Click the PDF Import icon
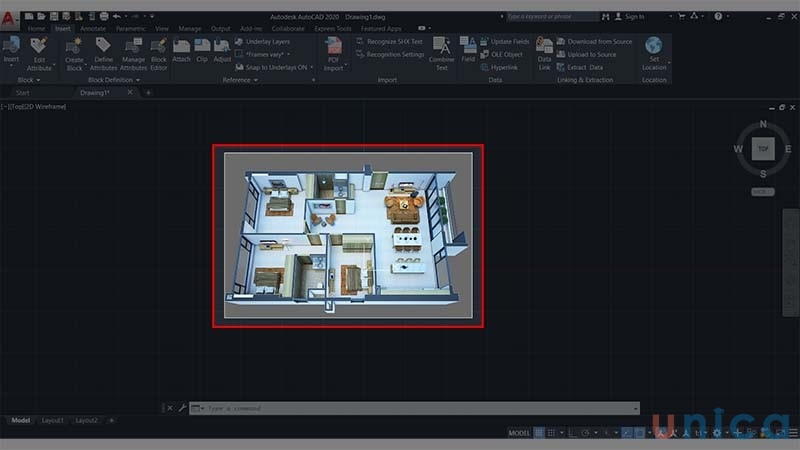 333,48
